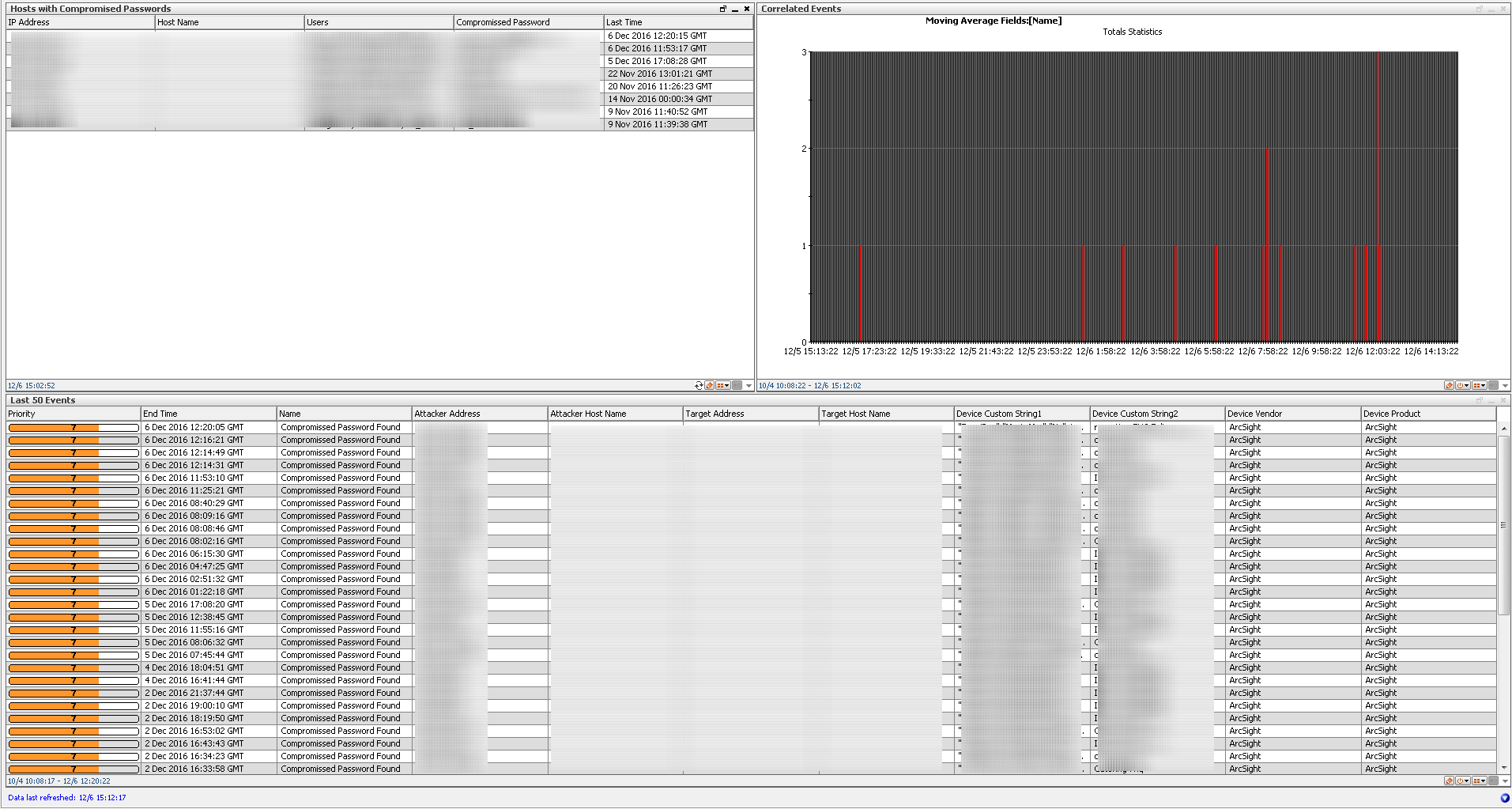Restore the Hosts with Compromised Passwords panel

[722, 9]
